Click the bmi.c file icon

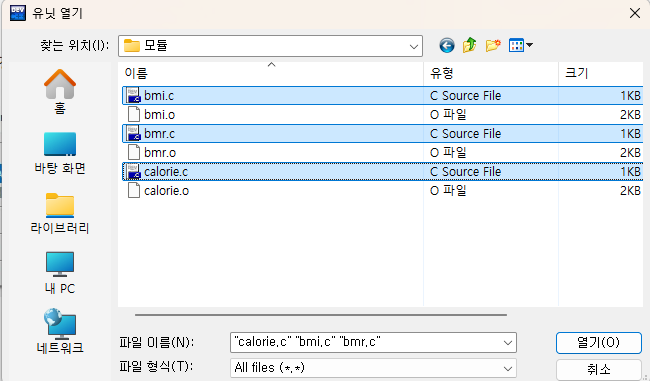click(x=134, y=95)
